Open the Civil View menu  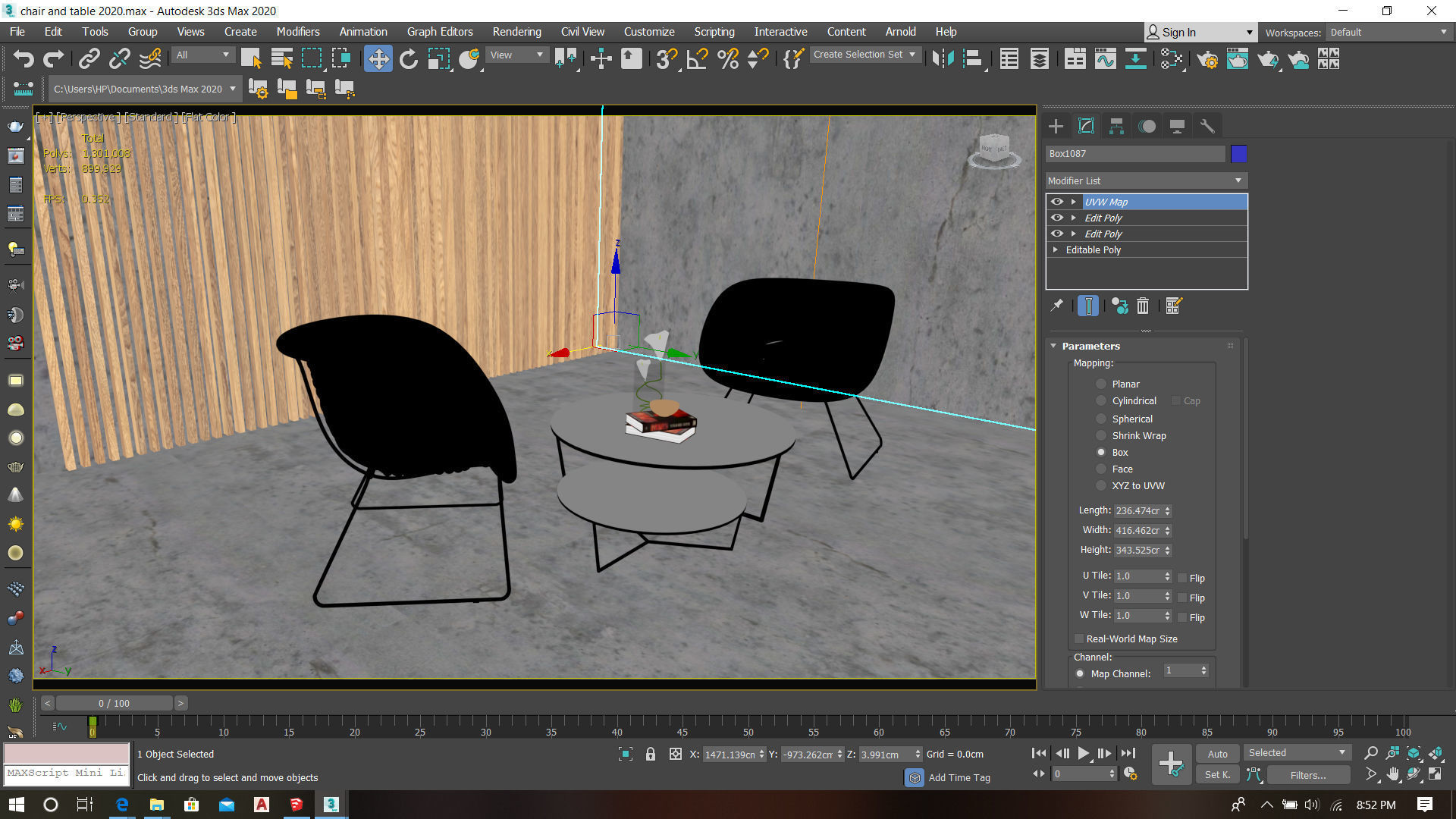click(x=582, y=32)
